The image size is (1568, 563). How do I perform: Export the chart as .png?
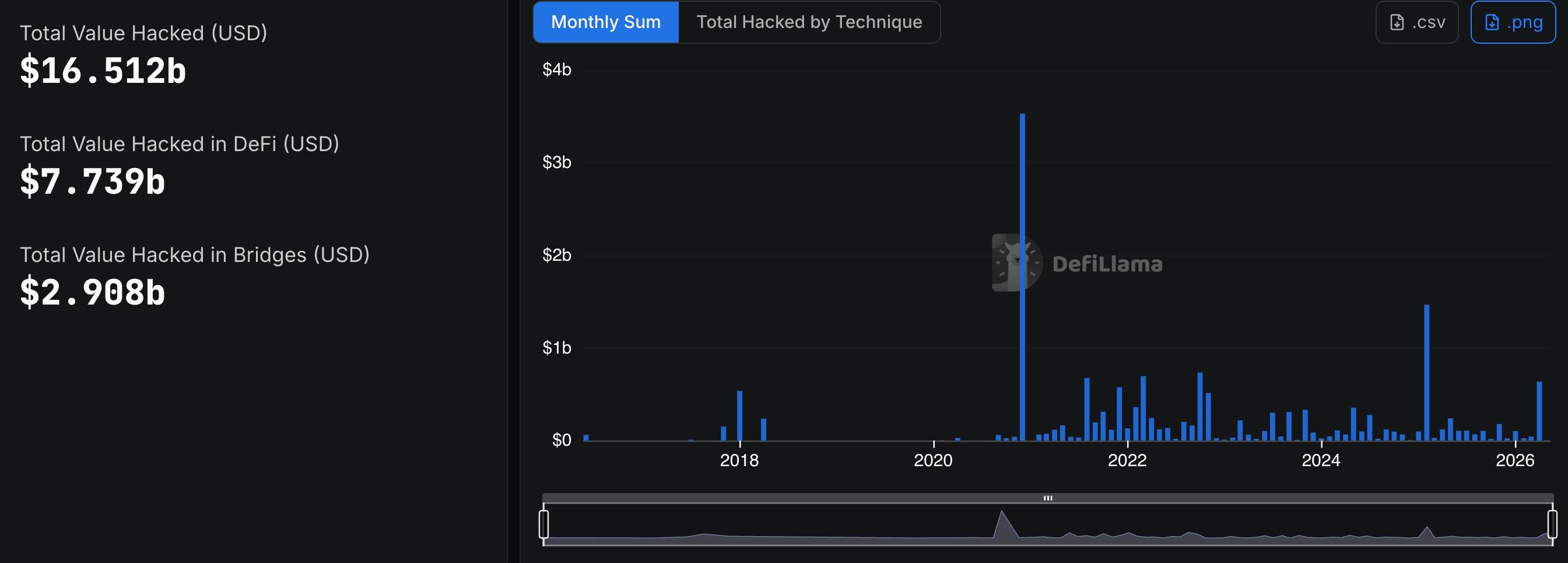click(x=1513, y=22)
